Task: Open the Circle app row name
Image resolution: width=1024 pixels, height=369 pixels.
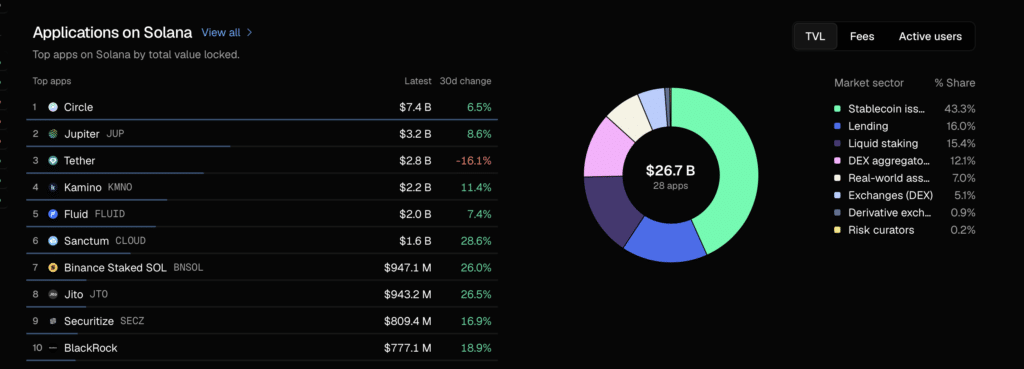Action: [x=78, y=107]
